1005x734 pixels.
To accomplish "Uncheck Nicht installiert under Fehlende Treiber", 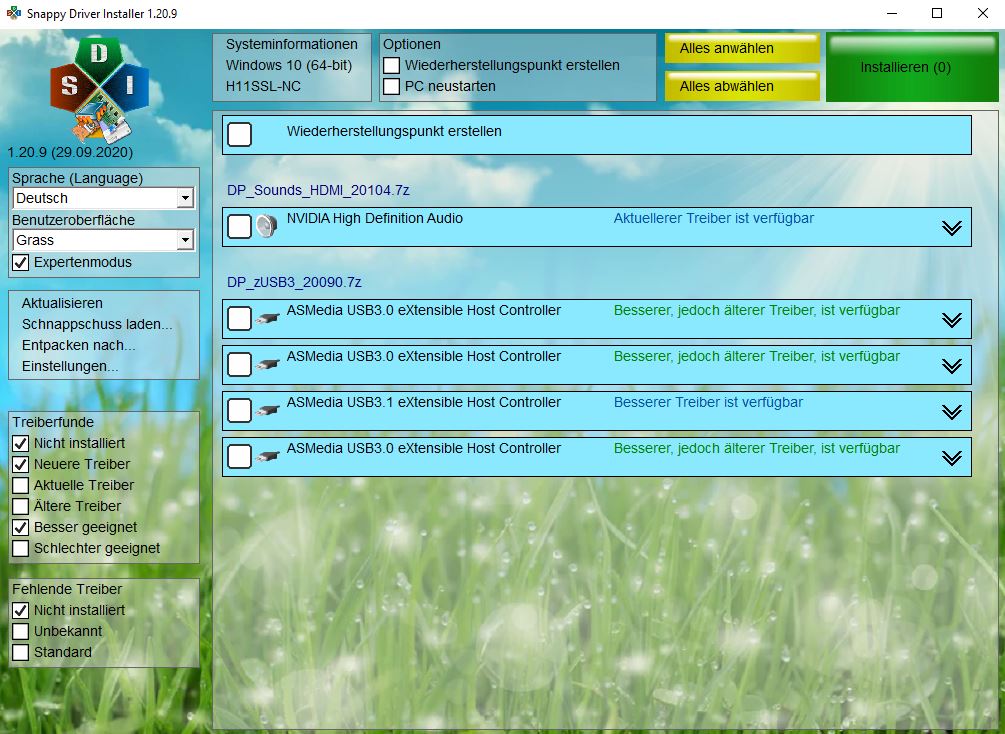I will click(21, 610).
